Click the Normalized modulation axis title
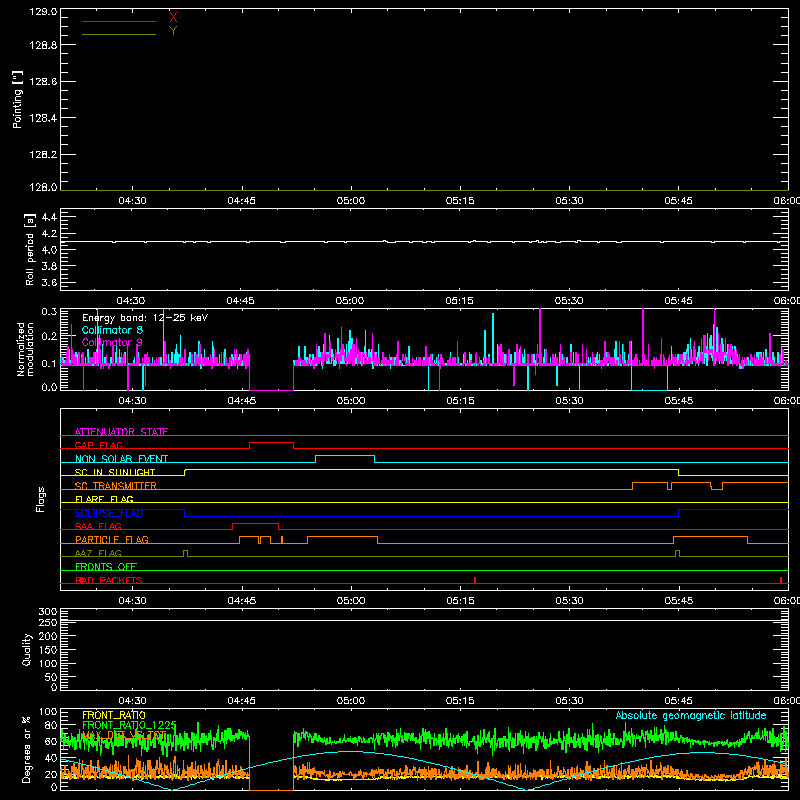The image size is (800, 800). [x=25, y=349]
